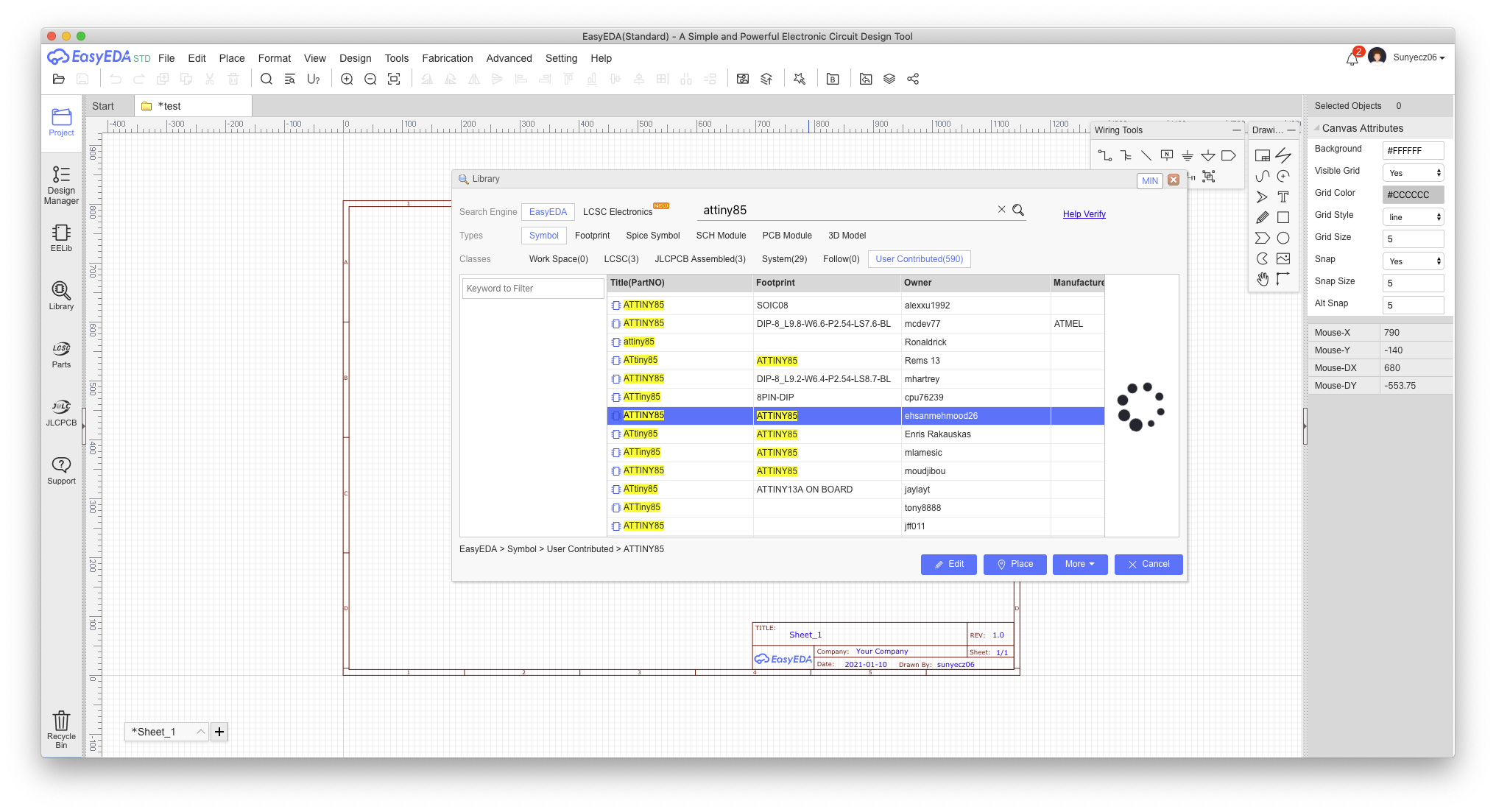Open the Visible Grid dropdown
This screenshot has width=1496, height=812.
[x=1413, y=173]
